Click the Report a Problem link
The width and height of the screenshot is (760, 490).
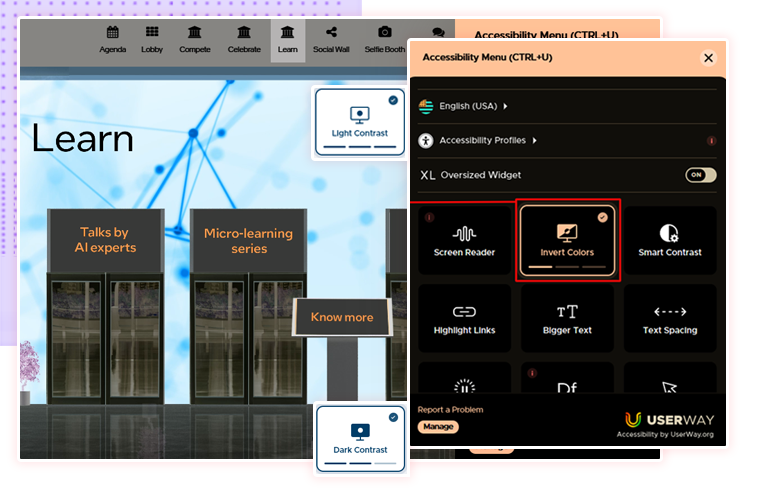coord(450,410)
